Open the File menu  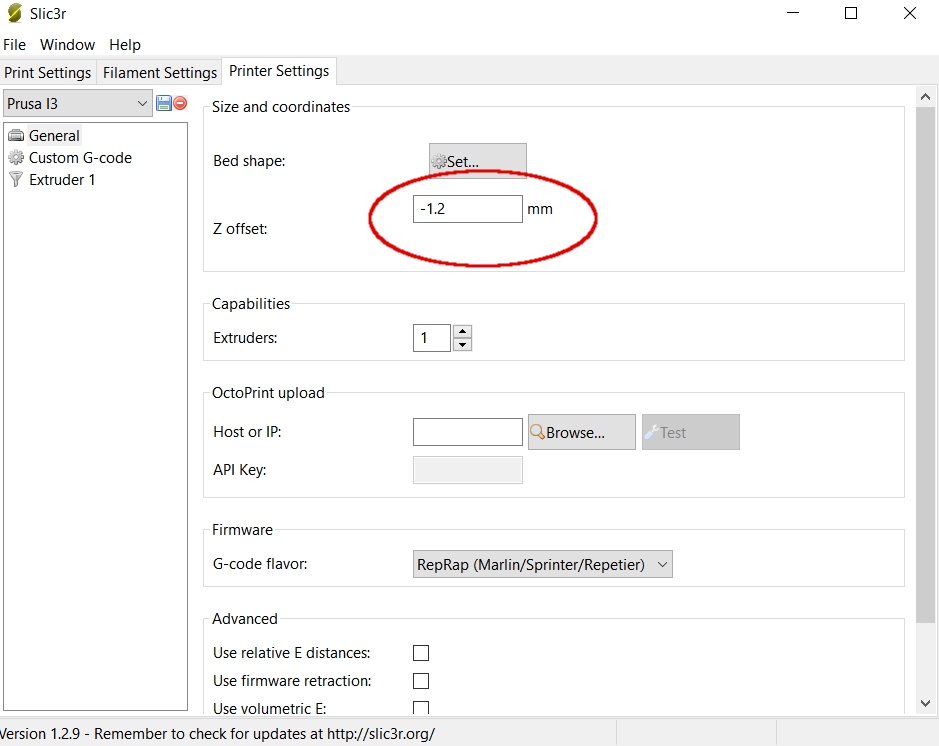[x=14, y=45]
